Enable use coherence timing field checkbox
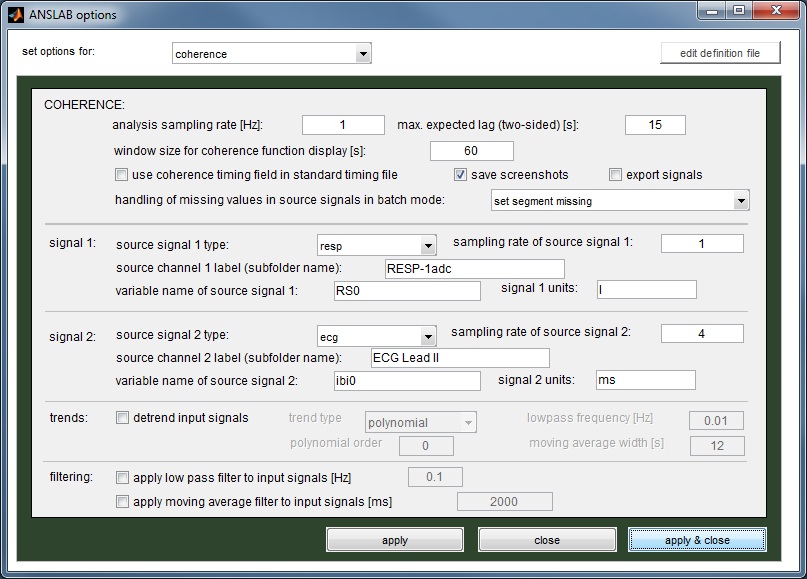 121,174
